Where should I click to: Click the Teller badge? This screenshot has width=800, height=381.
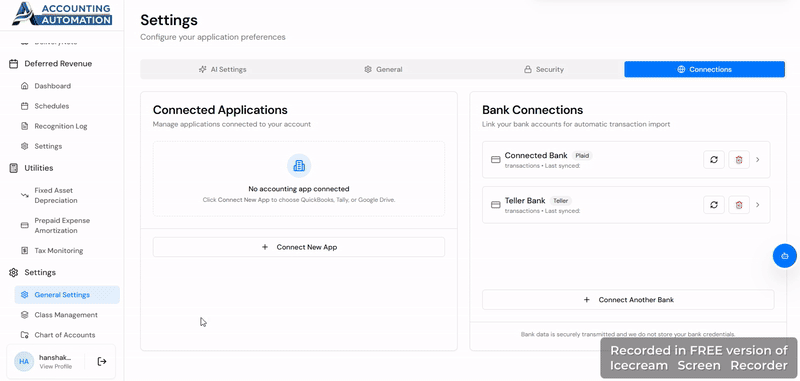tap(561, 201)
